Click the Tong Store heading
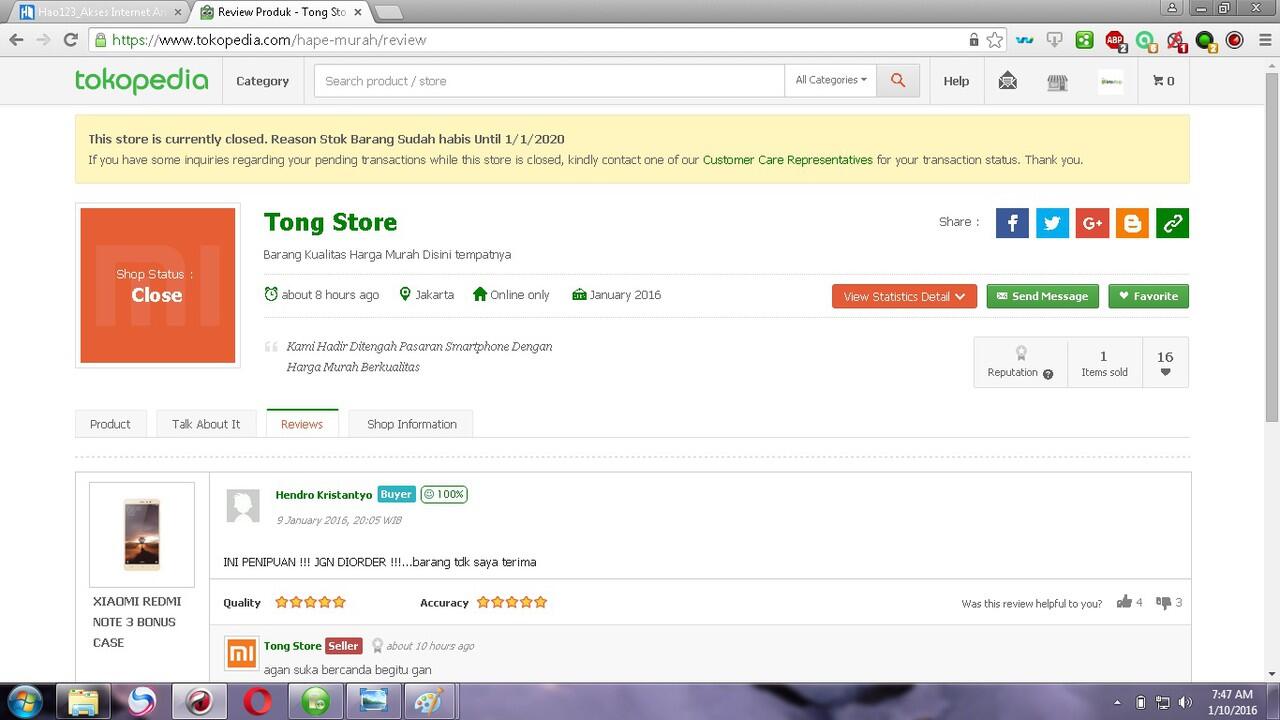Image resolution: width=1280 pixels, height=720 pixels. 331,222
